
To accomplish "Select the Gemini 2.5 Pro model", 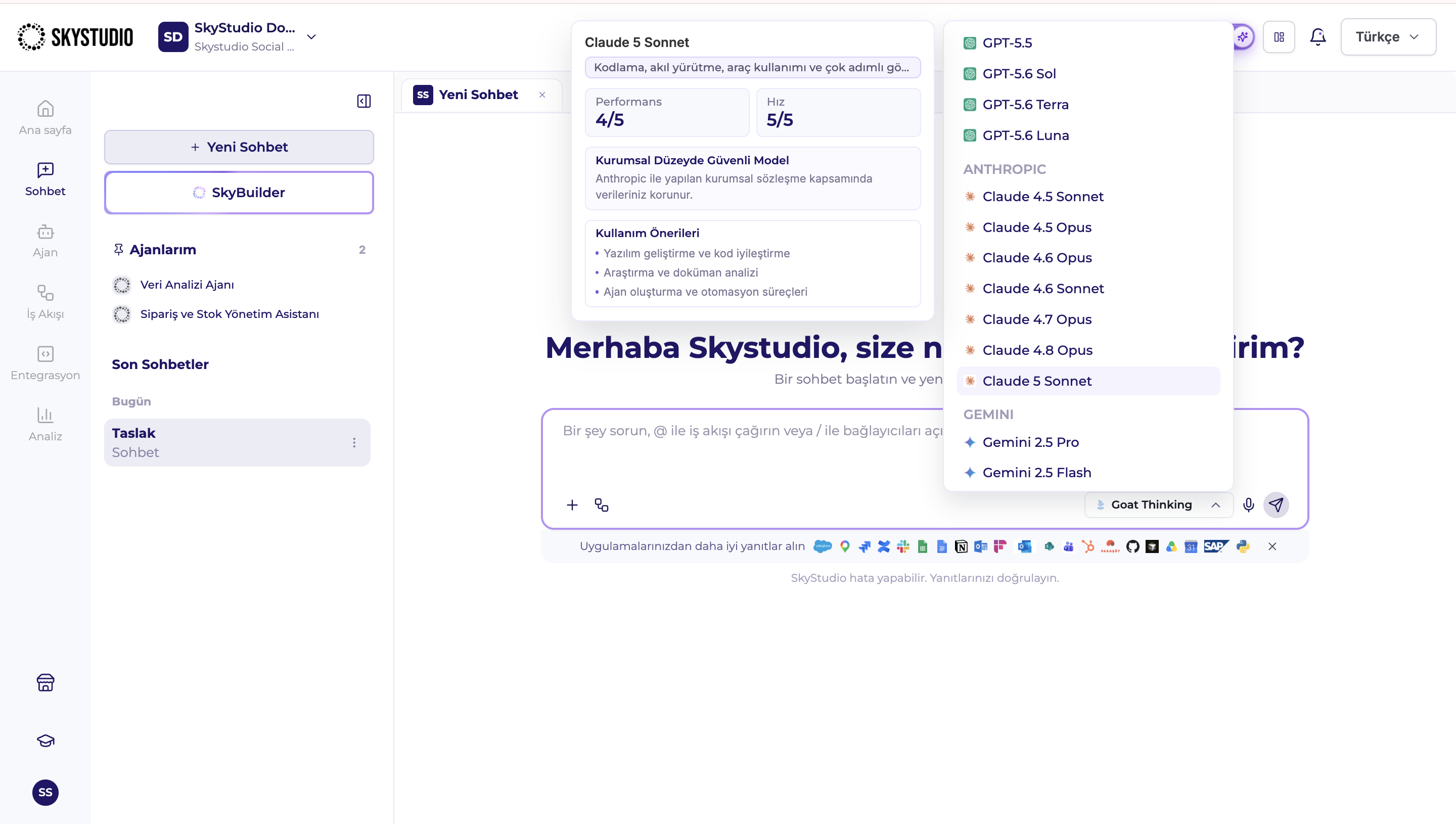I will tap(1087, 442).
